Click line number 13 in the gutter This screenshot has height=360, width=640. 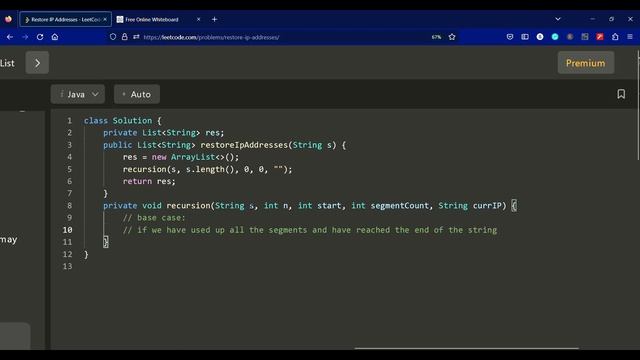(x=67, y=266)
